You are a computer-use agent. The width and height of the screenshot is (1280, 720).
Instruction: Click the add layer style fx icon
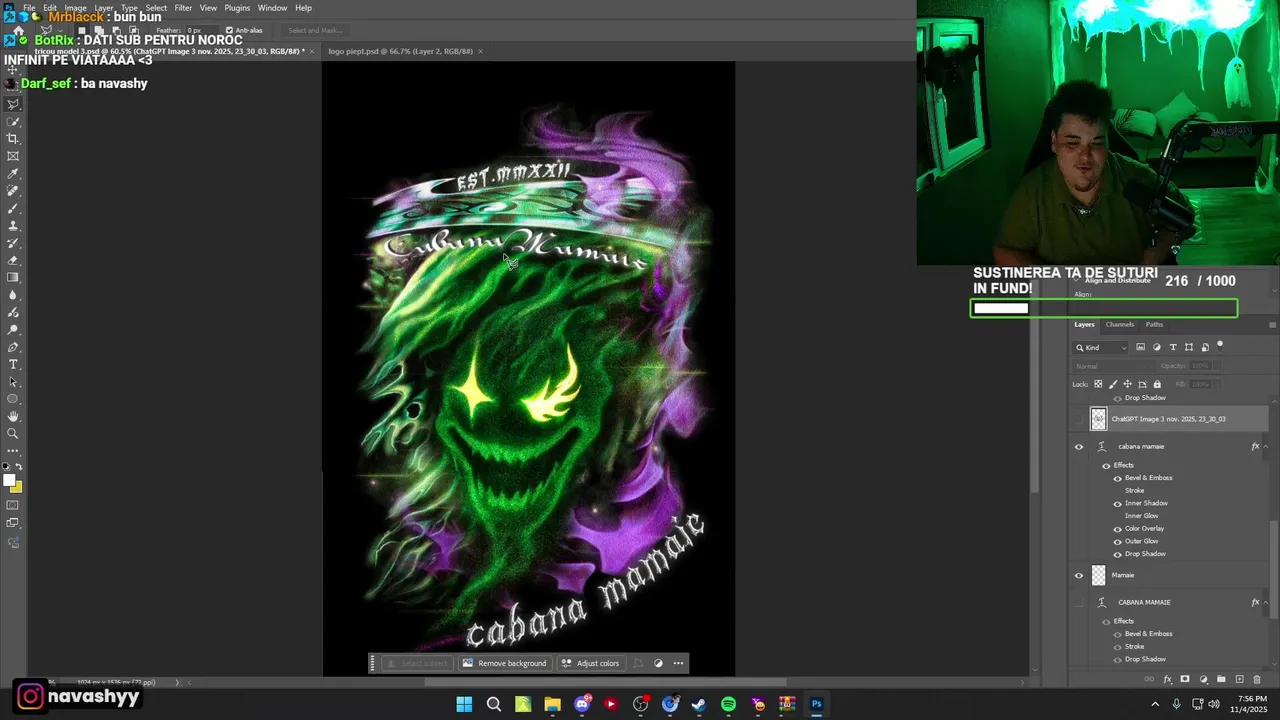tap(1167, 679)
